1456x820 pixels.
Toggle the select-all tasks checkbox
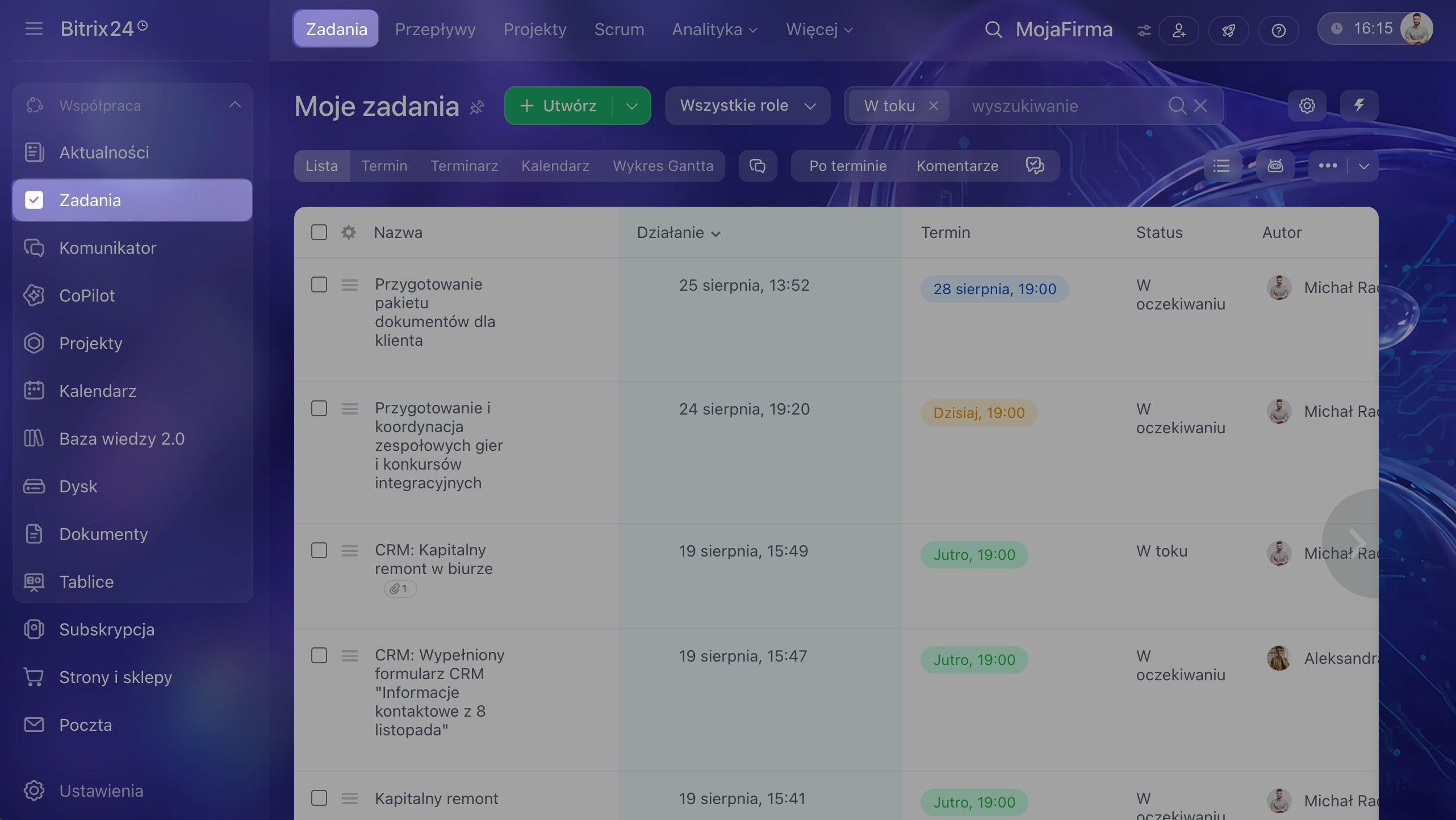point(319,232)
